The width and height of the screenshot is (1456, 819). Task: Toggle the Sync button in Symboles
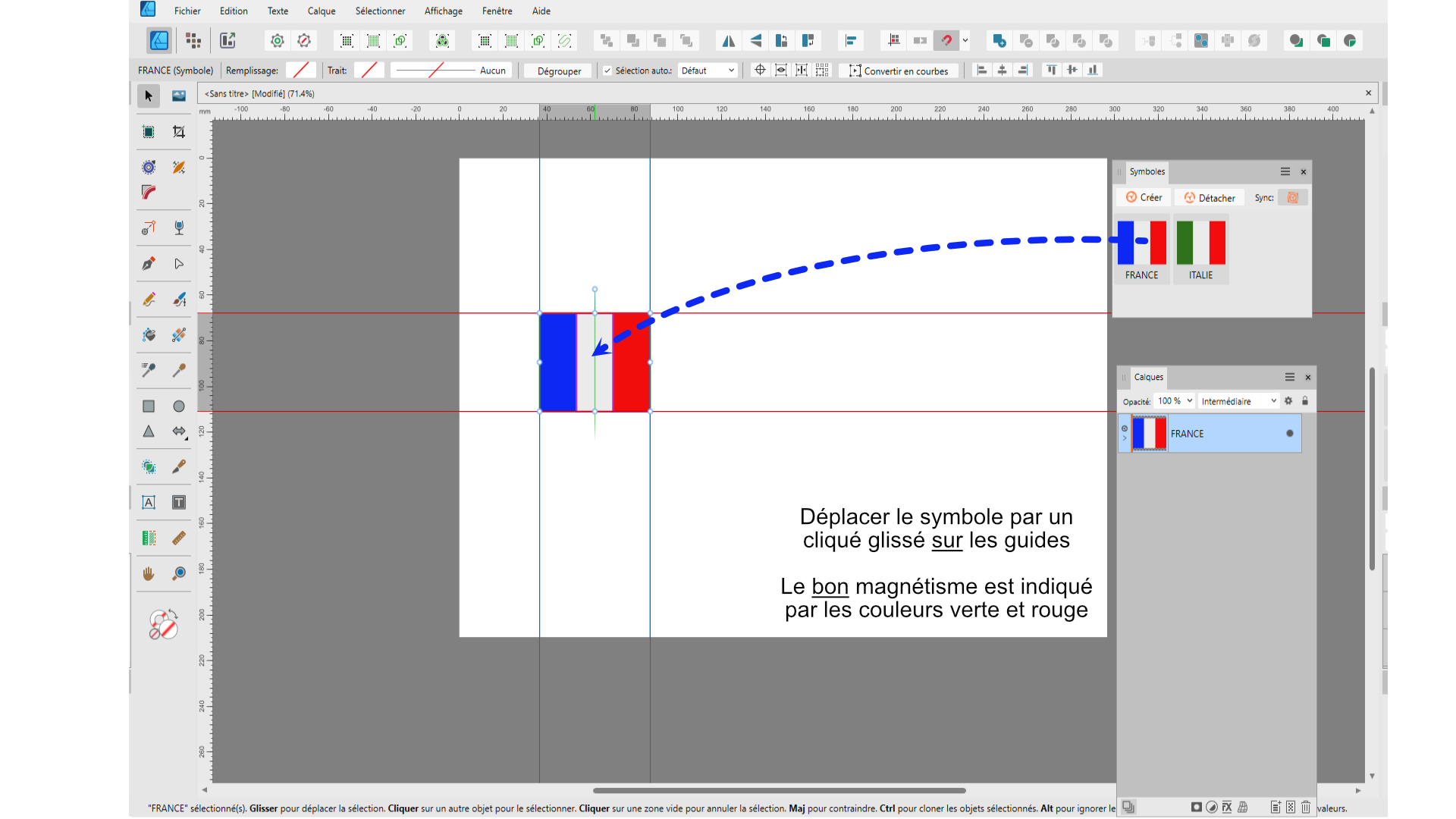tap(1293, 198)
